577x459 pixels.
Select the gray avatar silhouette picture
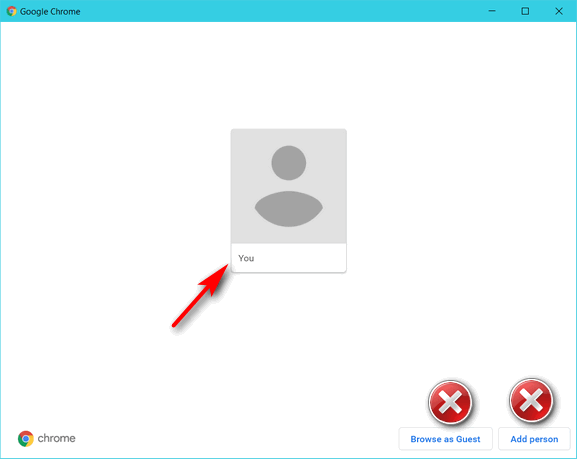click(x=288, y=186)
